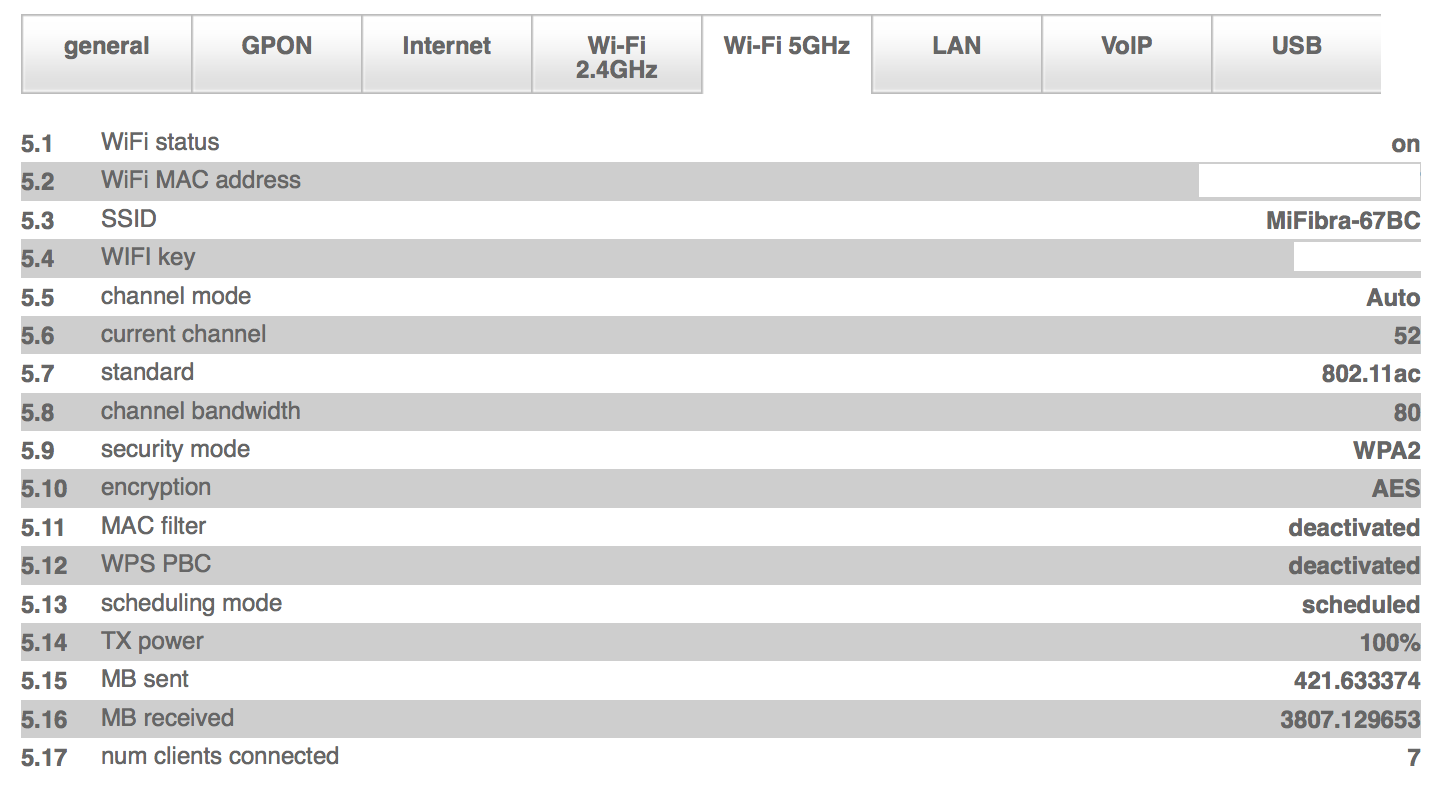Viewport: 1438px width, 786px height.
Task: Click the WPS PBC deactivated value
Action: [x=1353, y=566]
